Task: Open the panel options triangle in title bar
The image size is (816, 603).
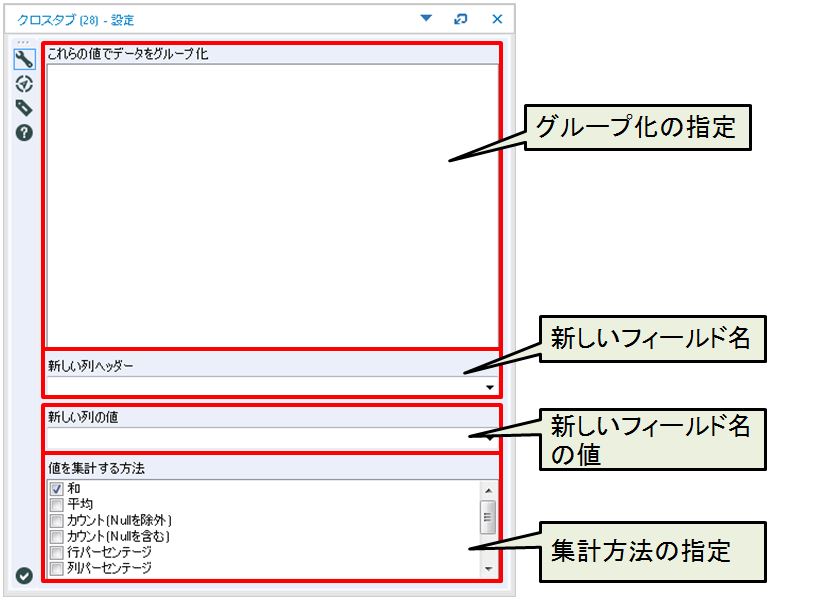Action: point(426,19)
